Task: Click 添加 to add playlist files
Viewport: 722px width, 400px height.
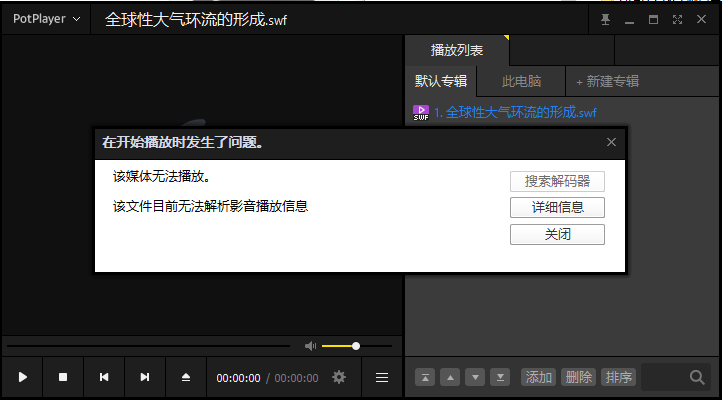Action: click(x=539, y=377)
